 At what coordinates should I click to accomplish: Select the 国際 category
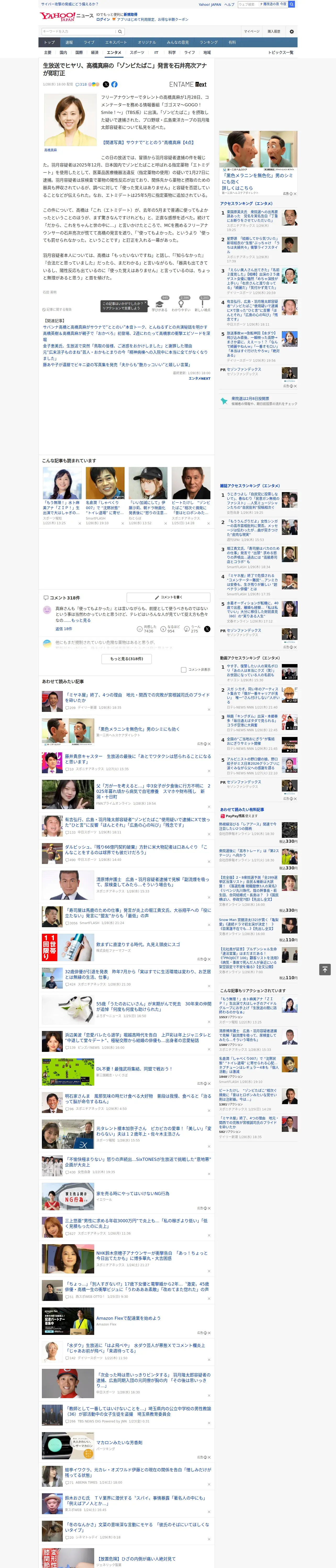point(79,52)
